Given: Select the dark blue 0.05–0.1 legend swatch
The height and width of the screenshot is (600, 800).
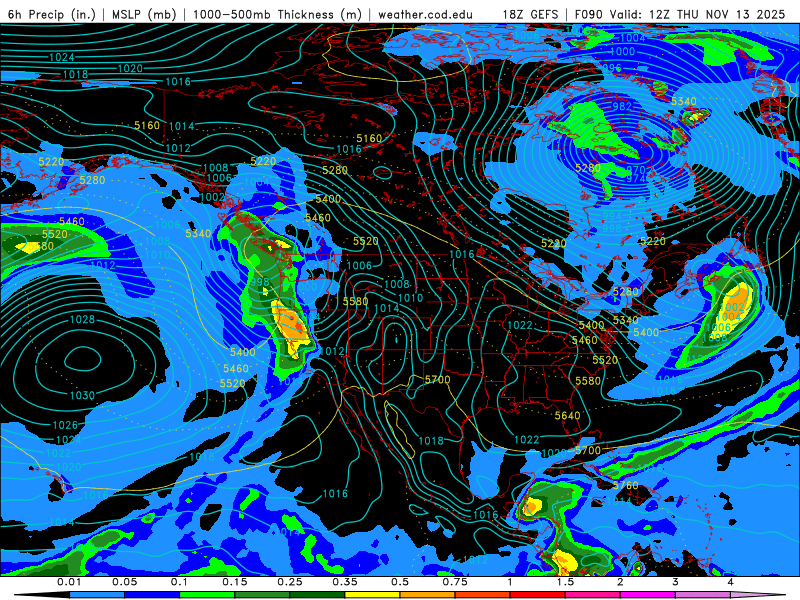Looking at the screenshot, I should coord(152,595).
